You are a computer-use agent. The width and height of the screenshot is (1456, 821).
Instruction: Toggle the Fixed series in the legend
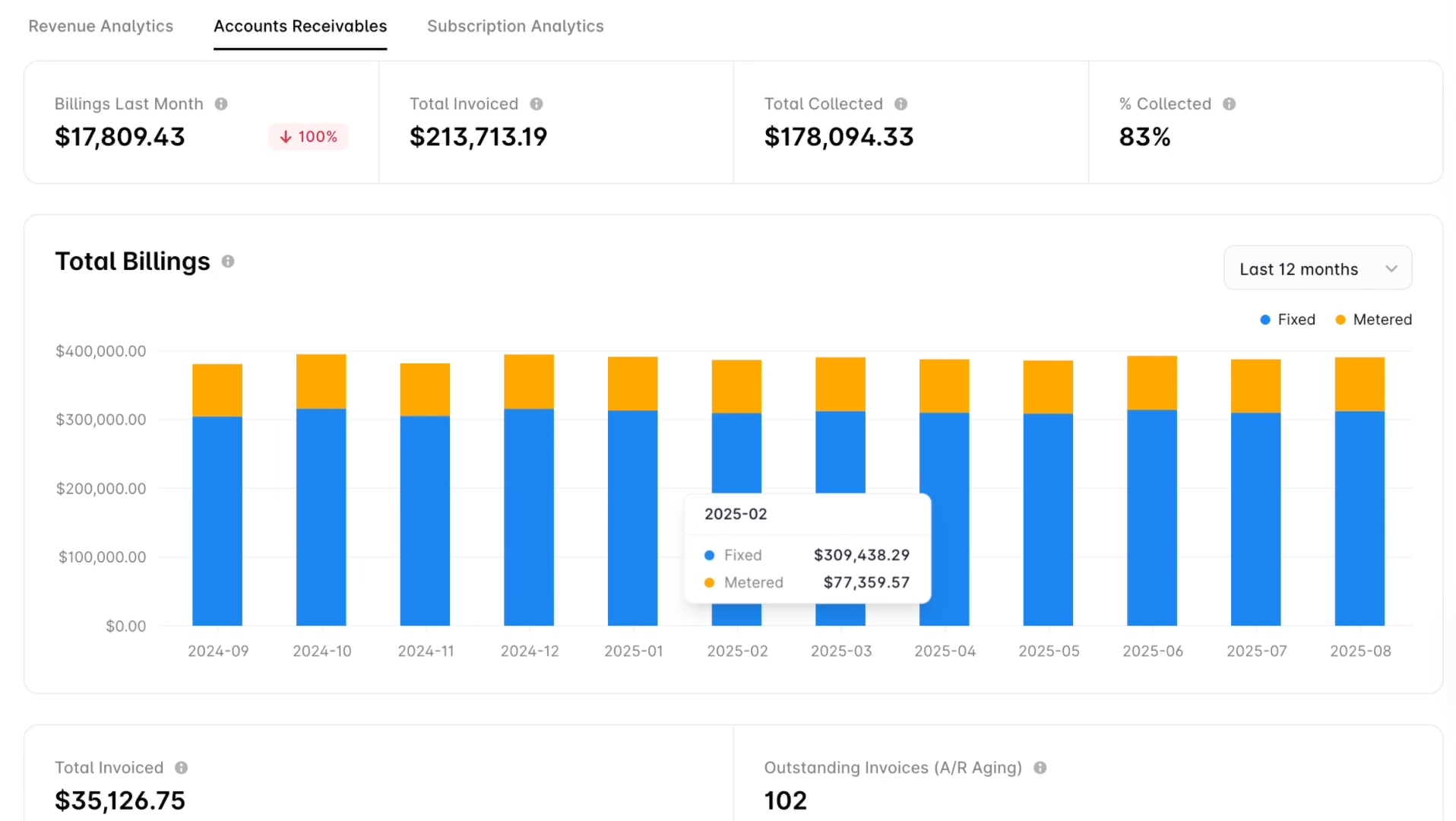coord(1287,319)
